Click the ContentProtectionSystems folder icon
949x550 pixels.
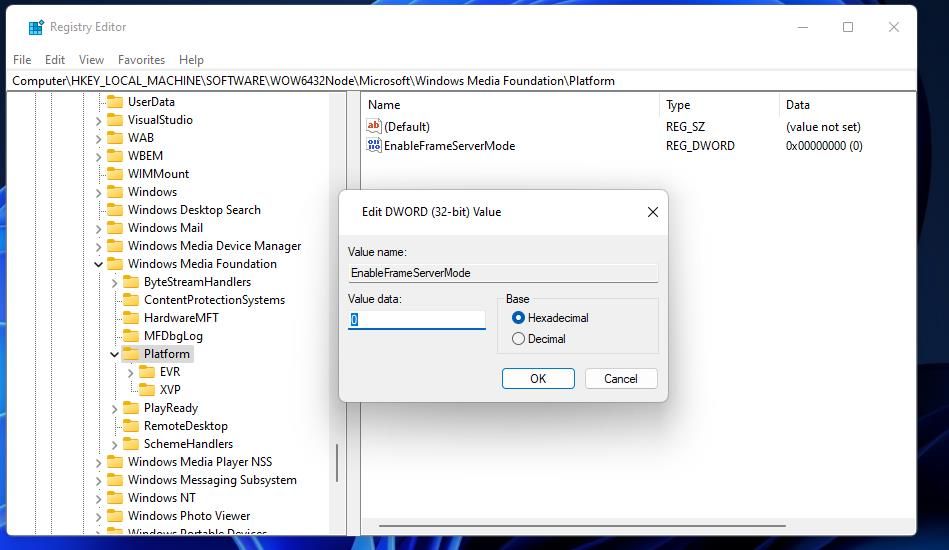tap(131, 300)
